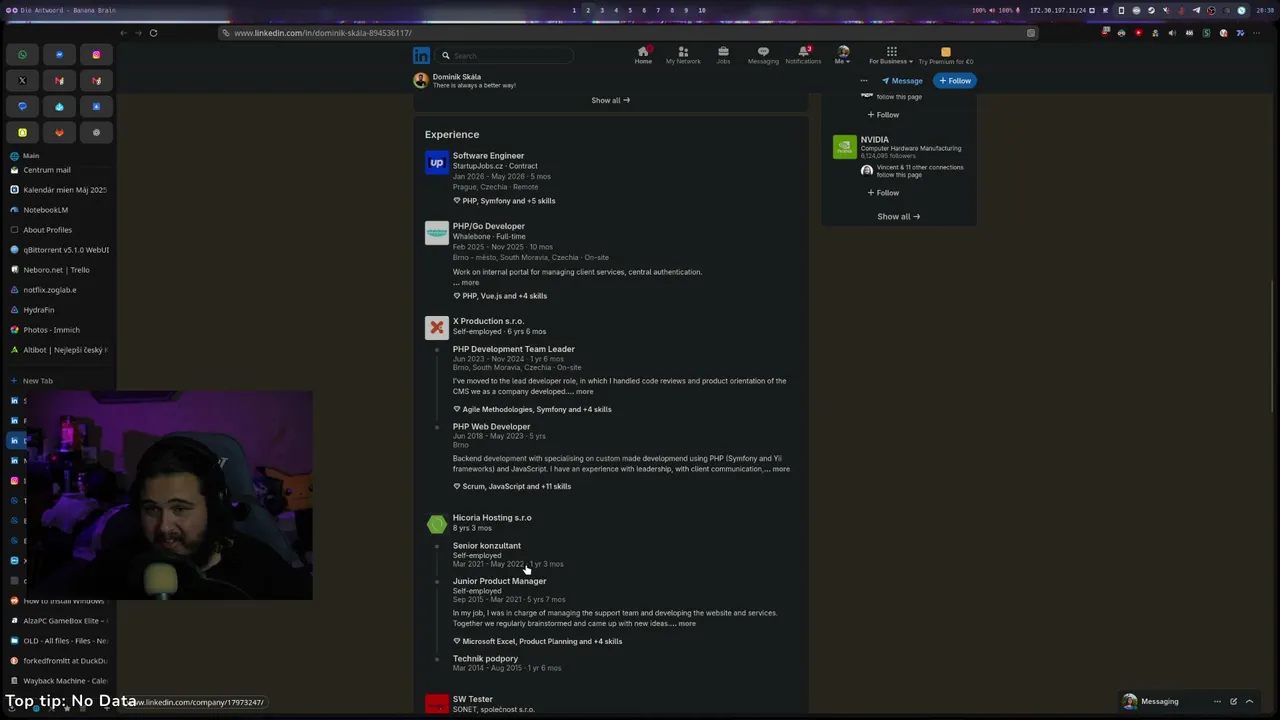Open Instagram pinned tab in sidebar
This screenshot has height=720, width=1280.
click(x=96, y=55)
